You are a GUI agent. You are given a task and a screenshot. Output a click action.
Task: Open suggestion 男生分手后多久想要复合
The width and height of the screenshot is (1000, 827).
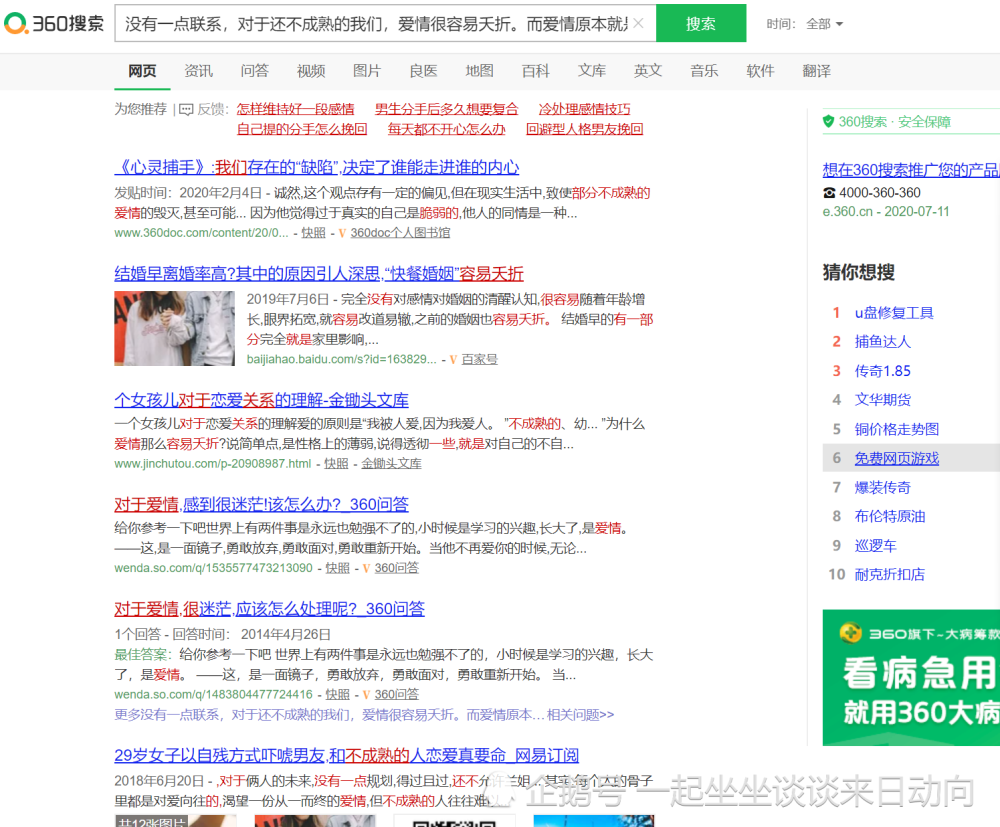coord(446,109)
